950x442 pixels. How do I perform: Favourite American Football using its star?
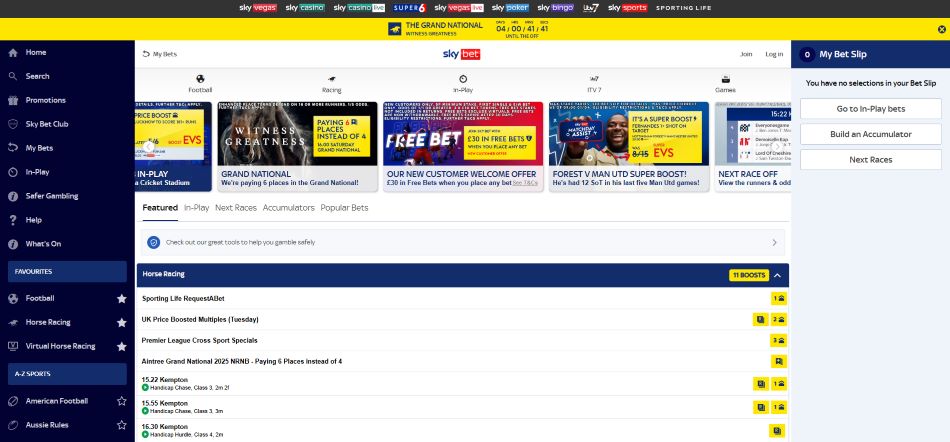[122, 401]
